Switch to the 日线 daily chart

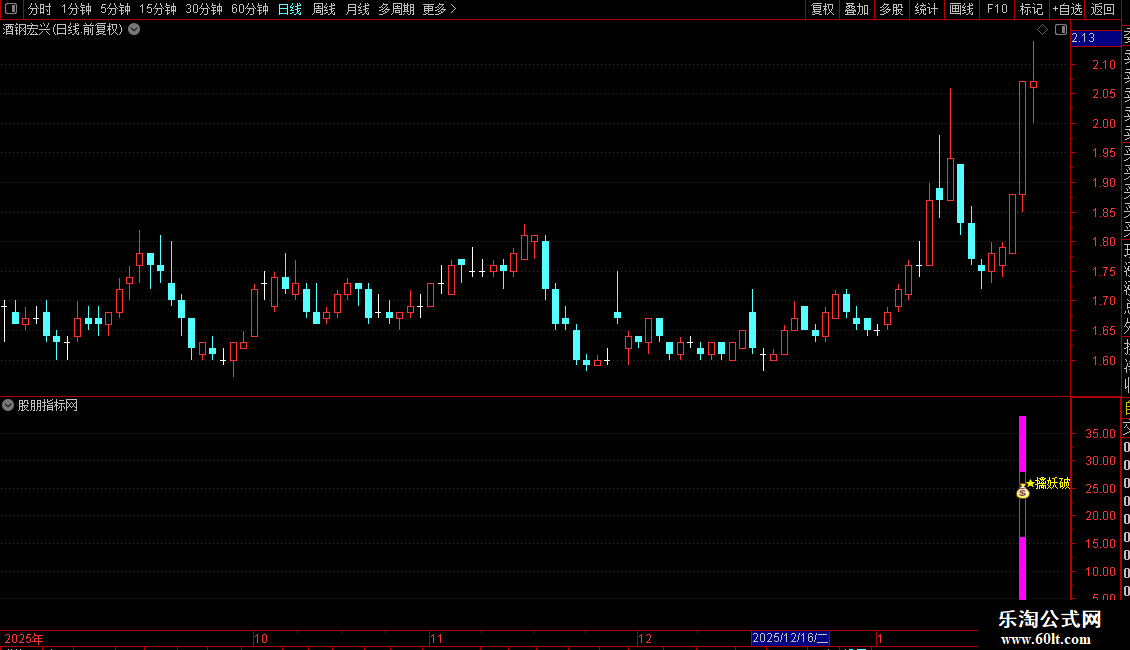pos(290,9)
